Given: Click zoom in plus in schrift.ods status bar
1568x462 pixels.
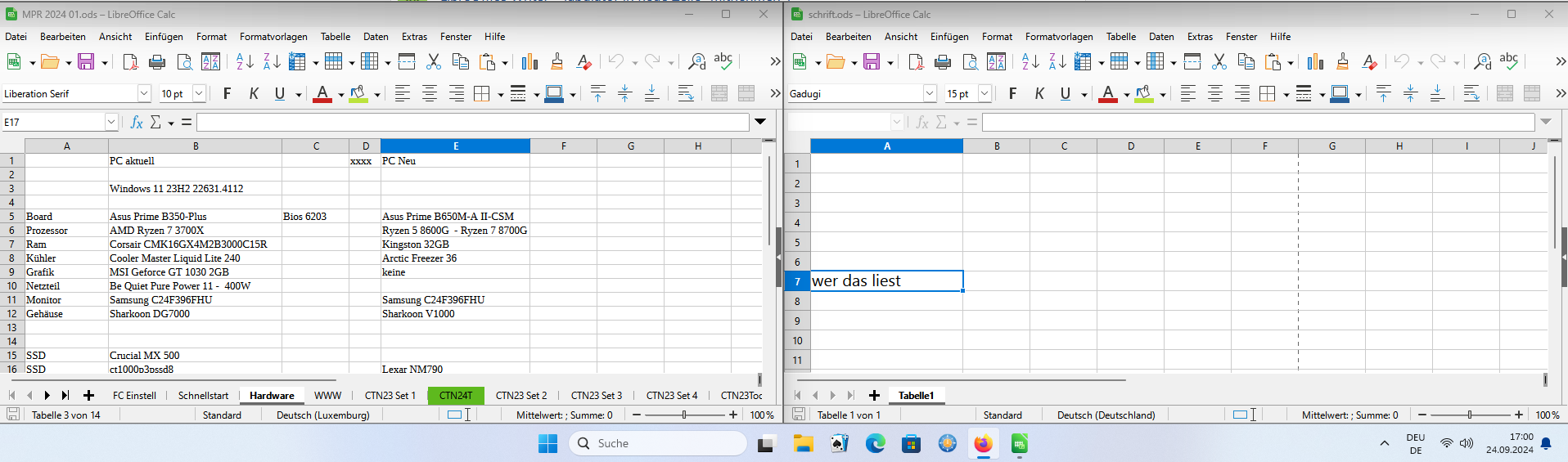Looking at the screenshot, I should 1519,415.
